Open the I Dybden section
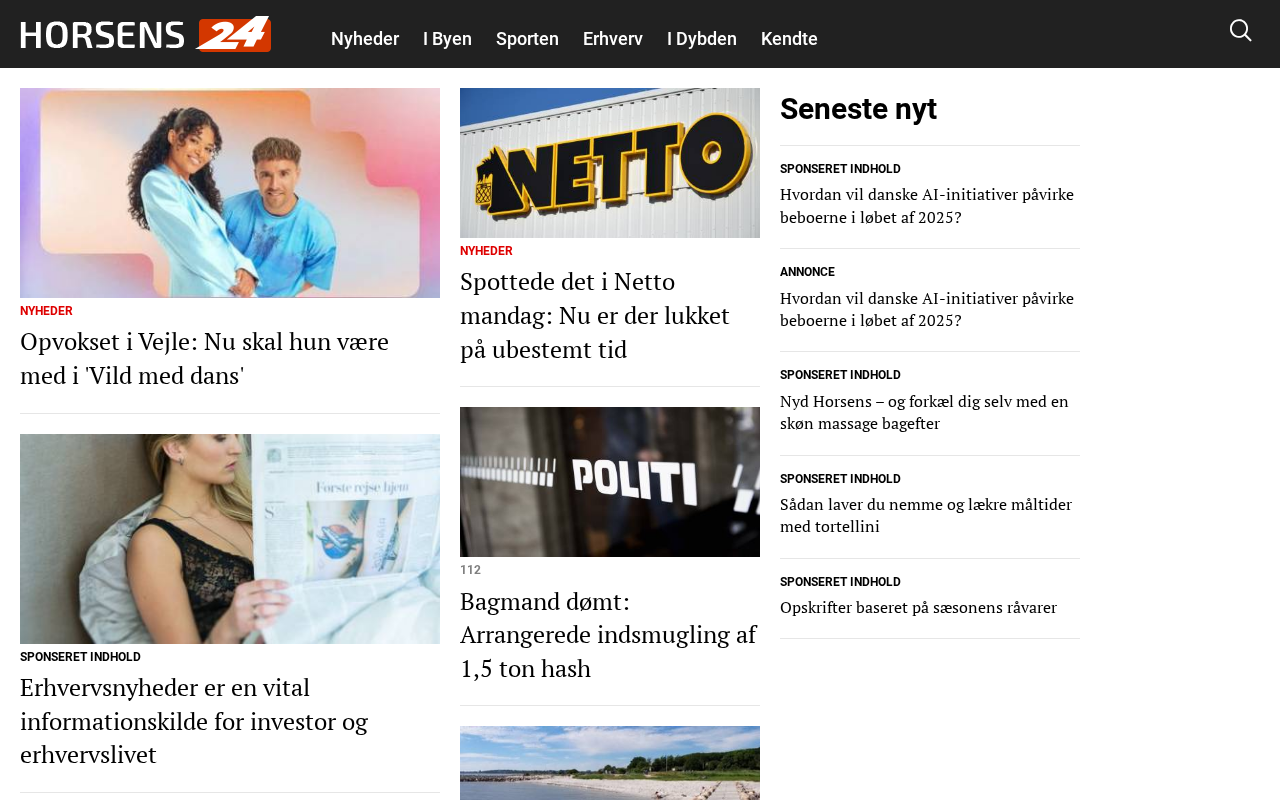This screenshot has width=1280, height=800. (x=702, y=39)
